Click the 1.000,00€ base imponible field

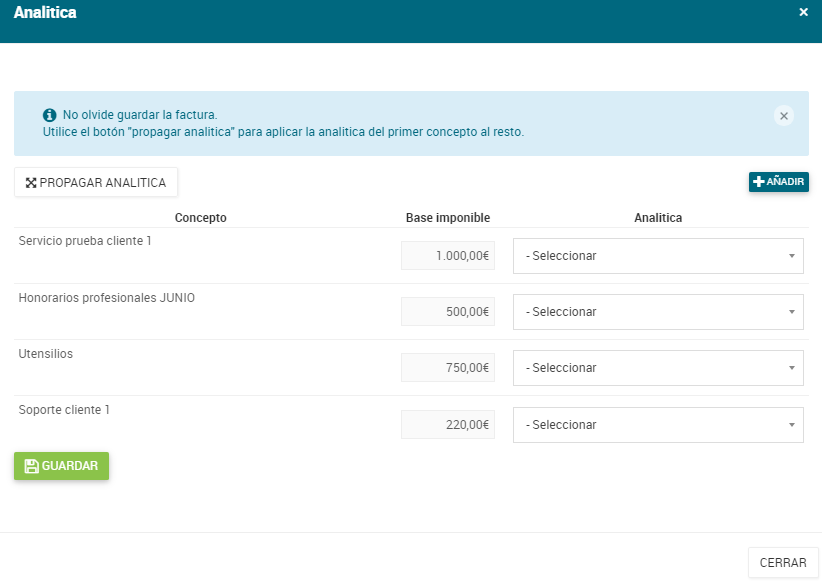point(448,256)
